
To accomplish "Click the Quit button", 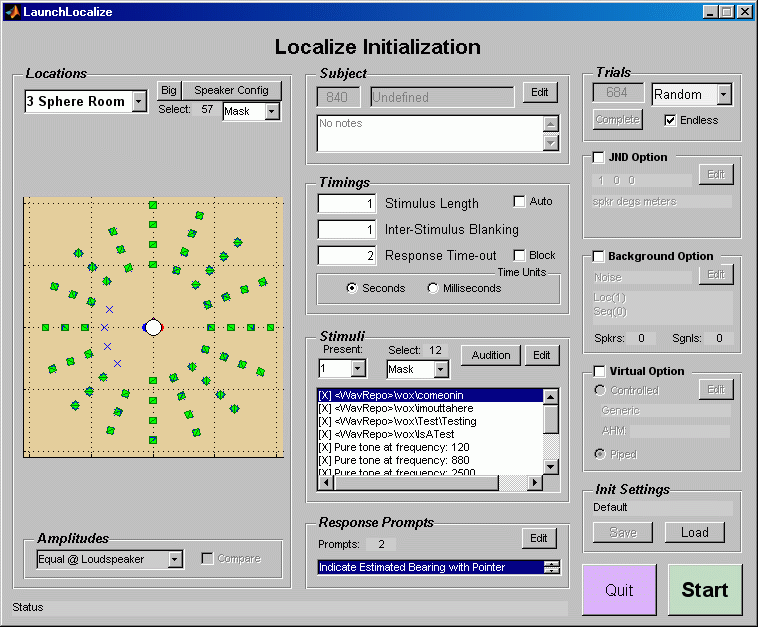I will 619,590.
